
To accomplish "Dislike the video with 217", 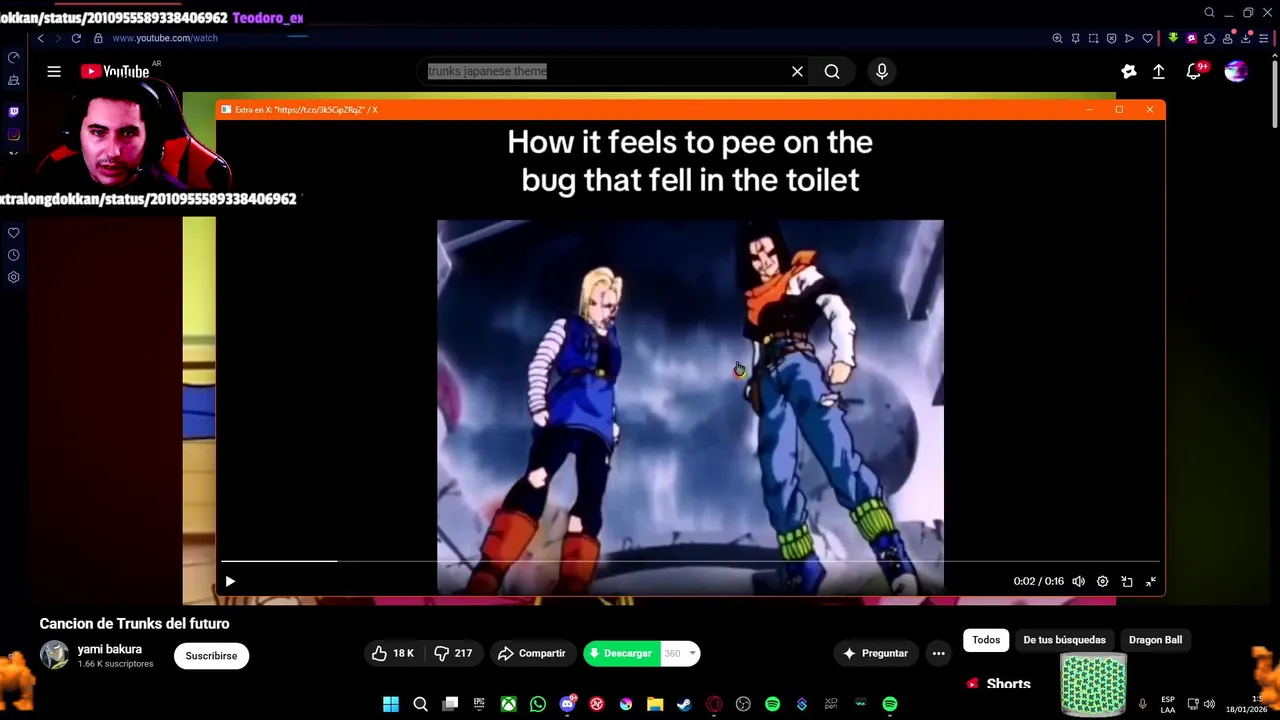I will coord(453,653).
